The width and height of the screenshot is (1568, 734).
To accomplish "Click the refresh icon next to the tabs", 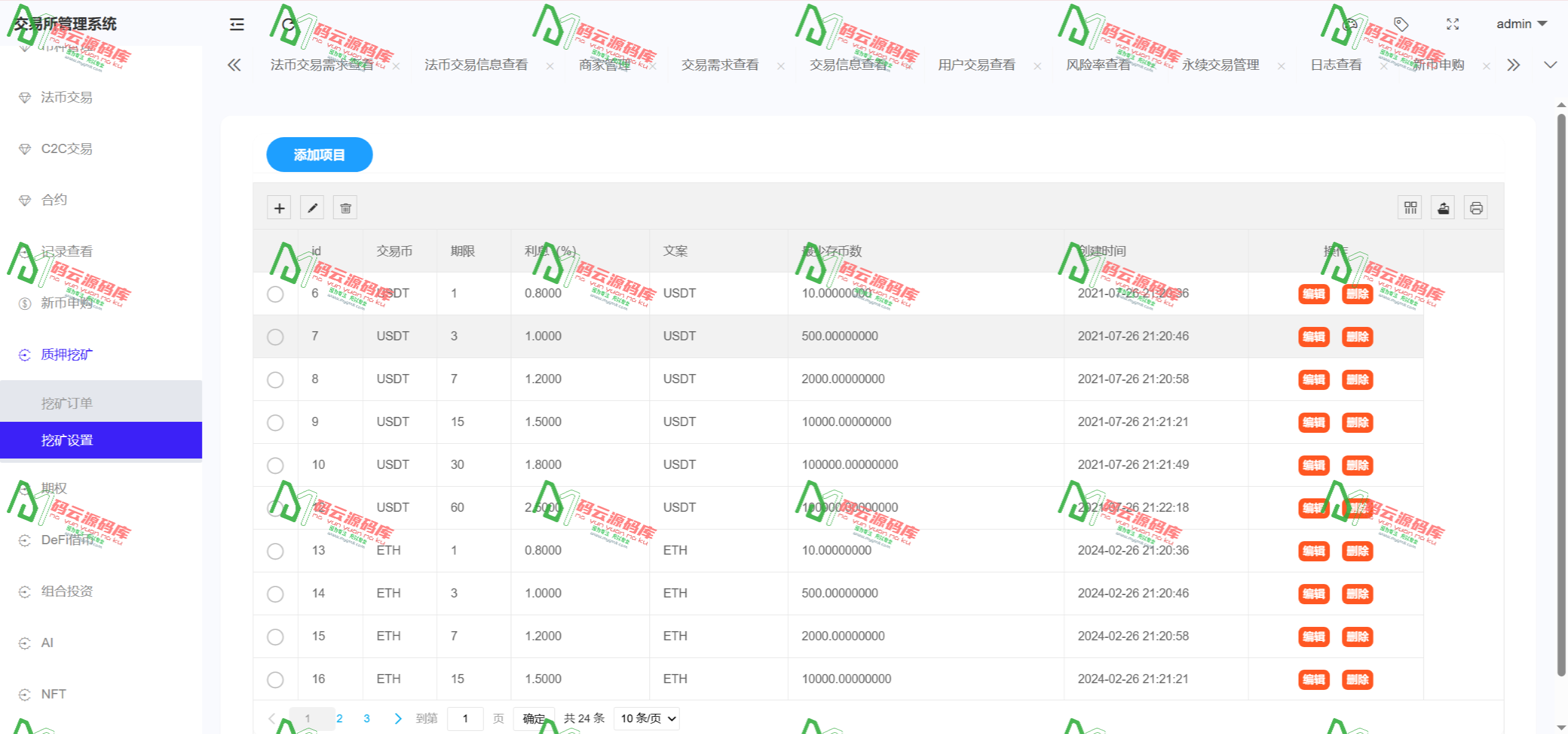I will point(288,24).
